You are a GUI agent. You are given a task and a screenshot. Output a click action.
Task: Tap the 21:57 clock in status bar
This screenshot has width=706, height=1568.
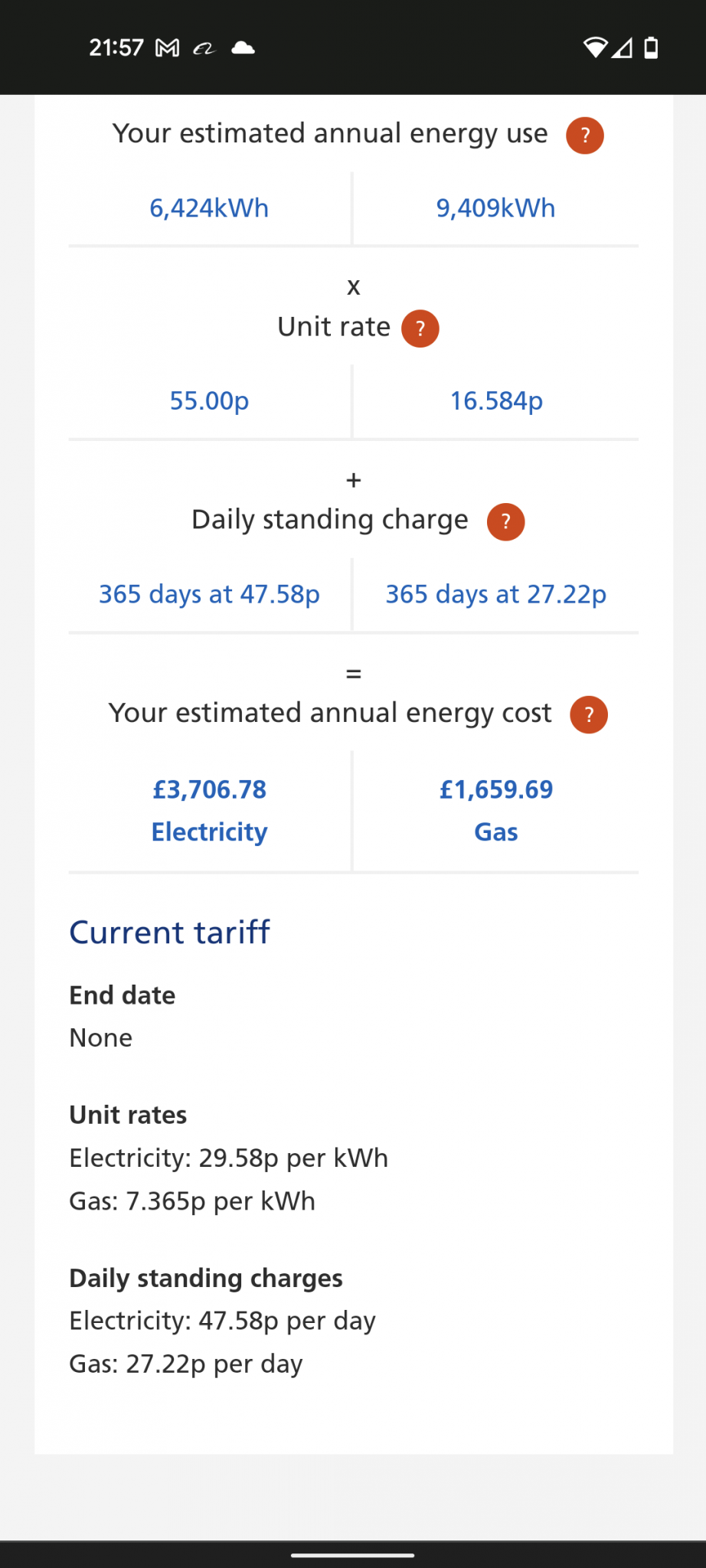[x=116, y=48]
